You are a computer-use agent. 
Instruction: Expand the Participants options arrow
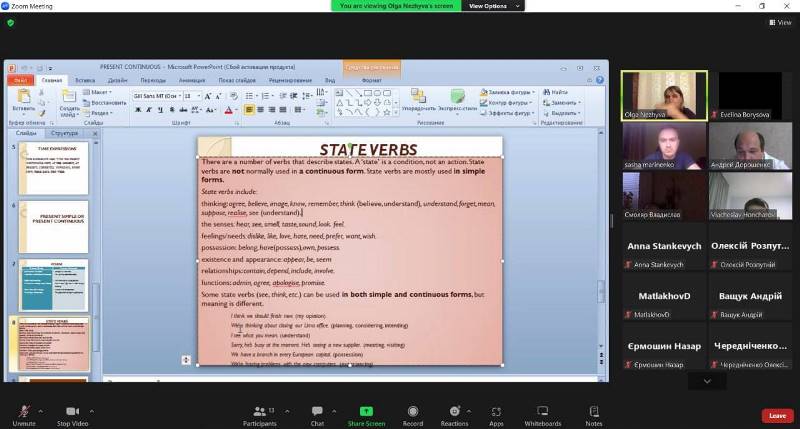tap(287, 411)
